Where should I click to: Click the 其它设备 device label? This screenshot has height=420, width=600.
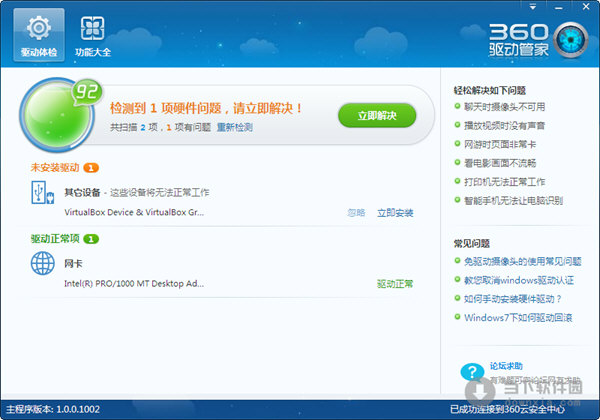coord(82,192)
